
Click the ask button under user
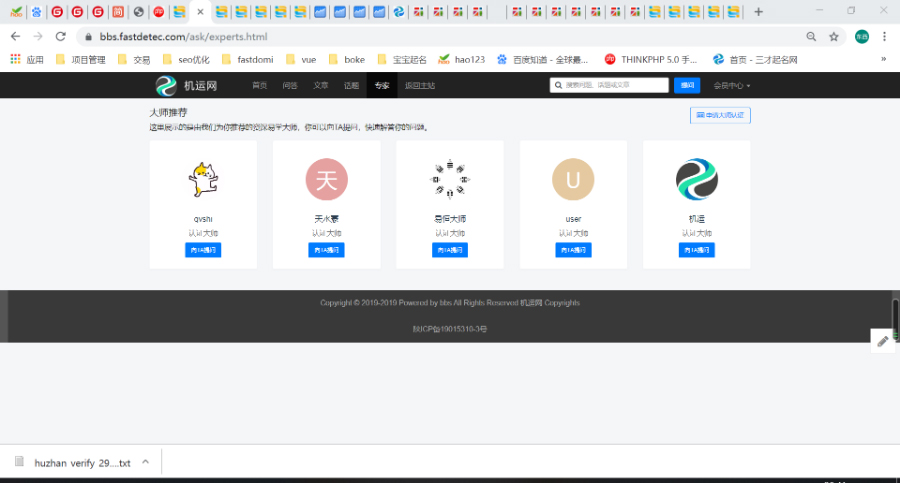click(573, 250)
